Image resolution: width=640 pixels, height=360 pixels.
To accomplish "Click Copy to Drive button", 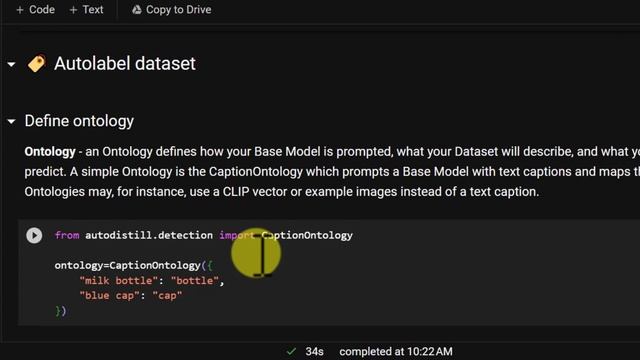I will pos(171,9).
